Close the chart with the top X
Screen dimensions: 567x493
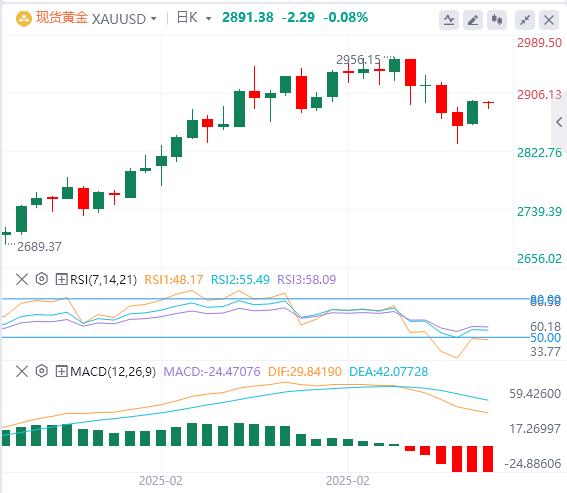point(549,20)
